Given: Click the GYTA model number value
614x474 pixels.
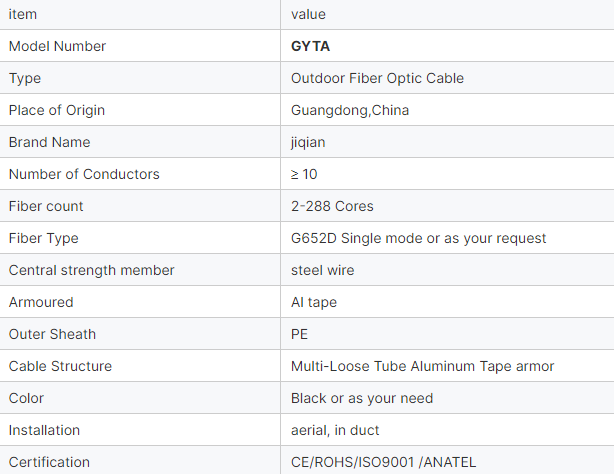Looking at the screenshot, I should pos(310,46).
